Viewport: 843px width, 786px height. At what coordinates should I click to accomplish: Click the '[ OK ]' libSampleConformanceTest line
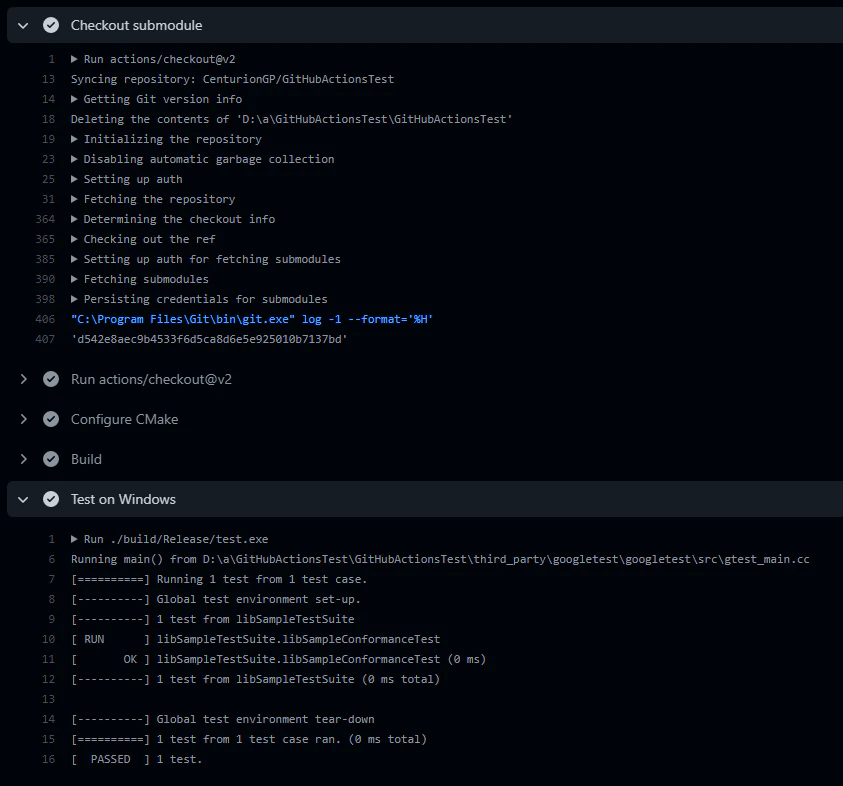[278, 659]
